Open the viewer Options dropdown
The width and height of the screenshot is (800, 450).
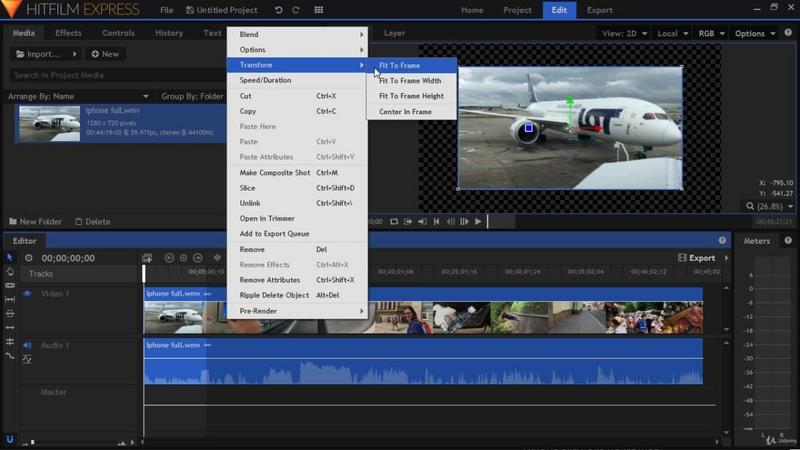pyautogui.click(x=755, y=33)
